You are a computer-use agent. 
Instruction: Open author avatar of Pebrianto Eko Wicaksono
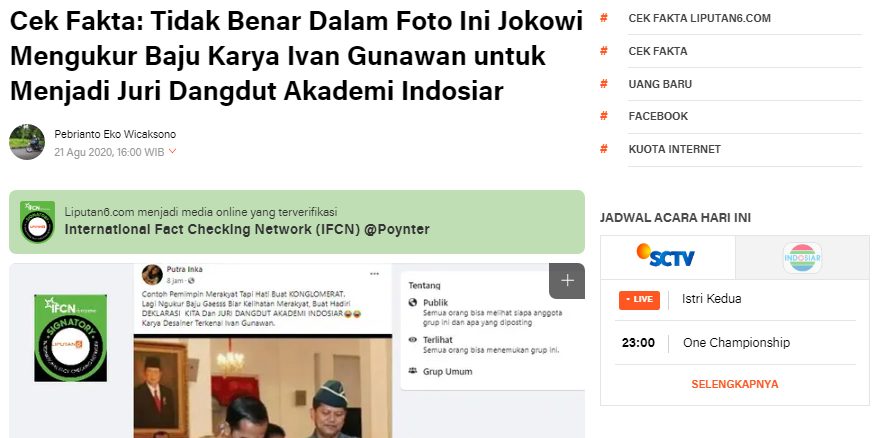(27, 142)
